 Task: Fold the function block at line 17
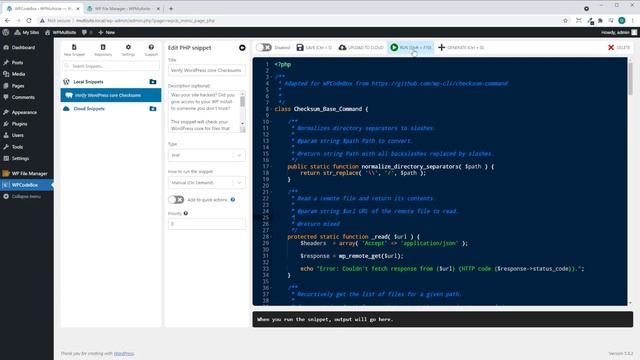pyautogui.click(x=271, y=167)
